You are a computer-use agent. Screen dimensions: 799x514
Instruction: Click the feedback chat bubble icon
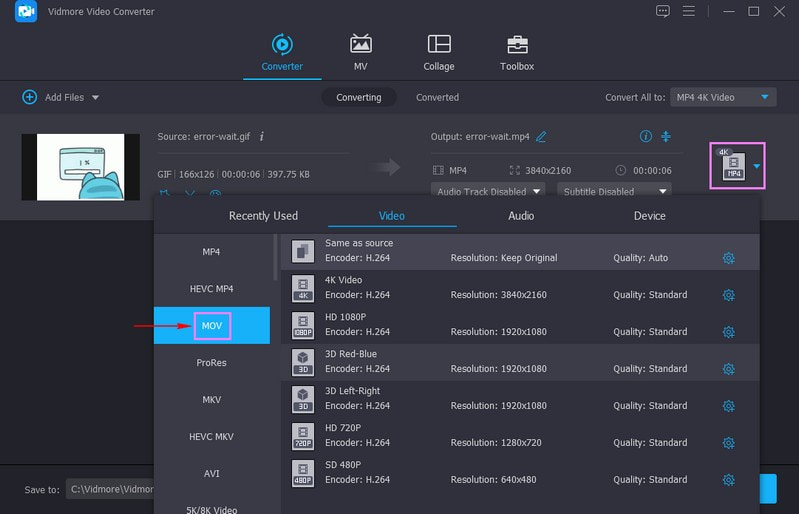(x=662, y=12)
